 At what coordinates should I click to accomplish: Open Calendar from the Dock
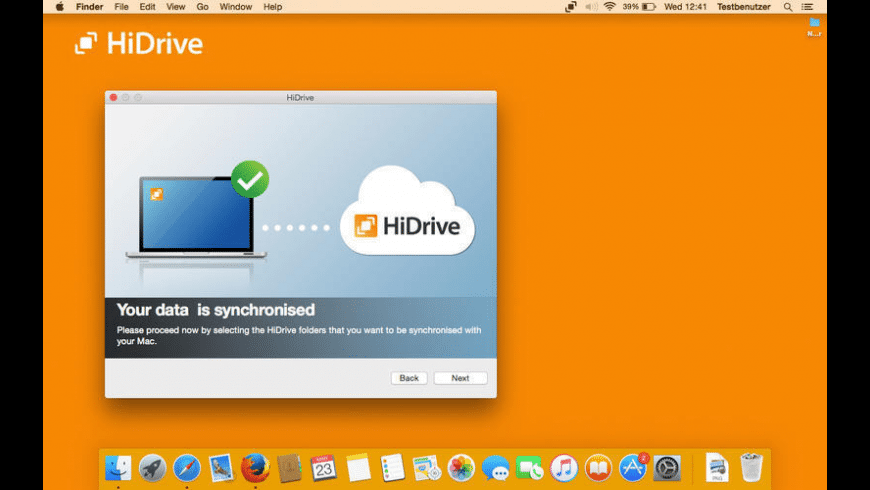[323, 467]
